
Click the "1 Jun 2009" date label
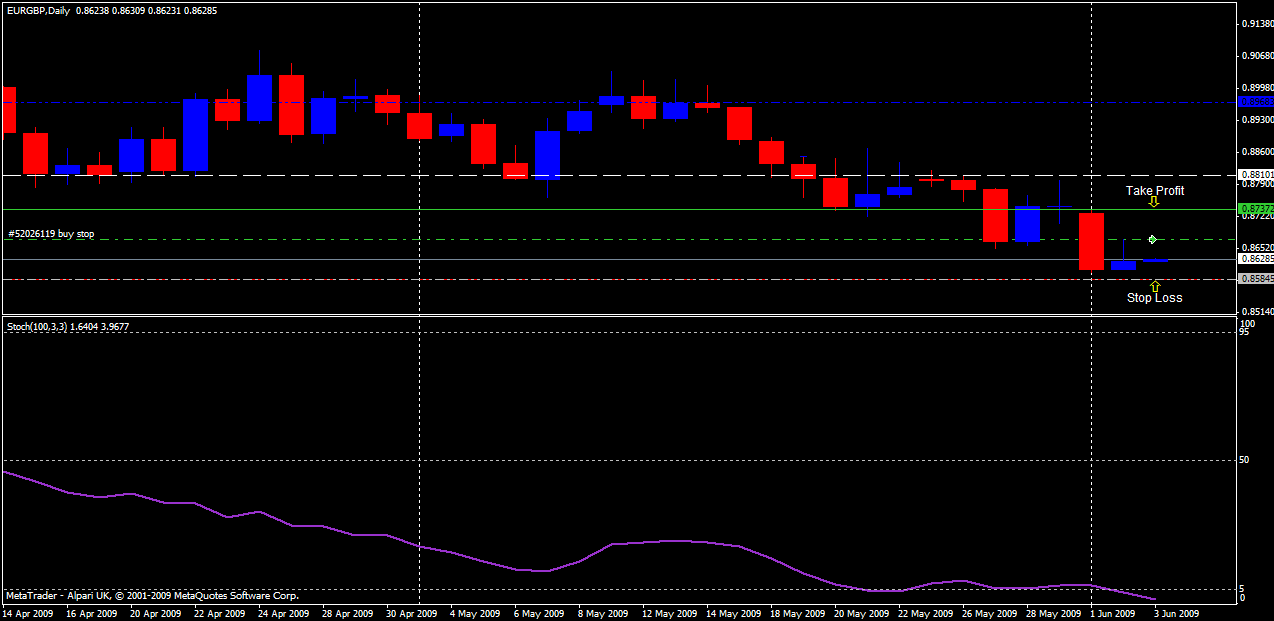(1113, 614)
